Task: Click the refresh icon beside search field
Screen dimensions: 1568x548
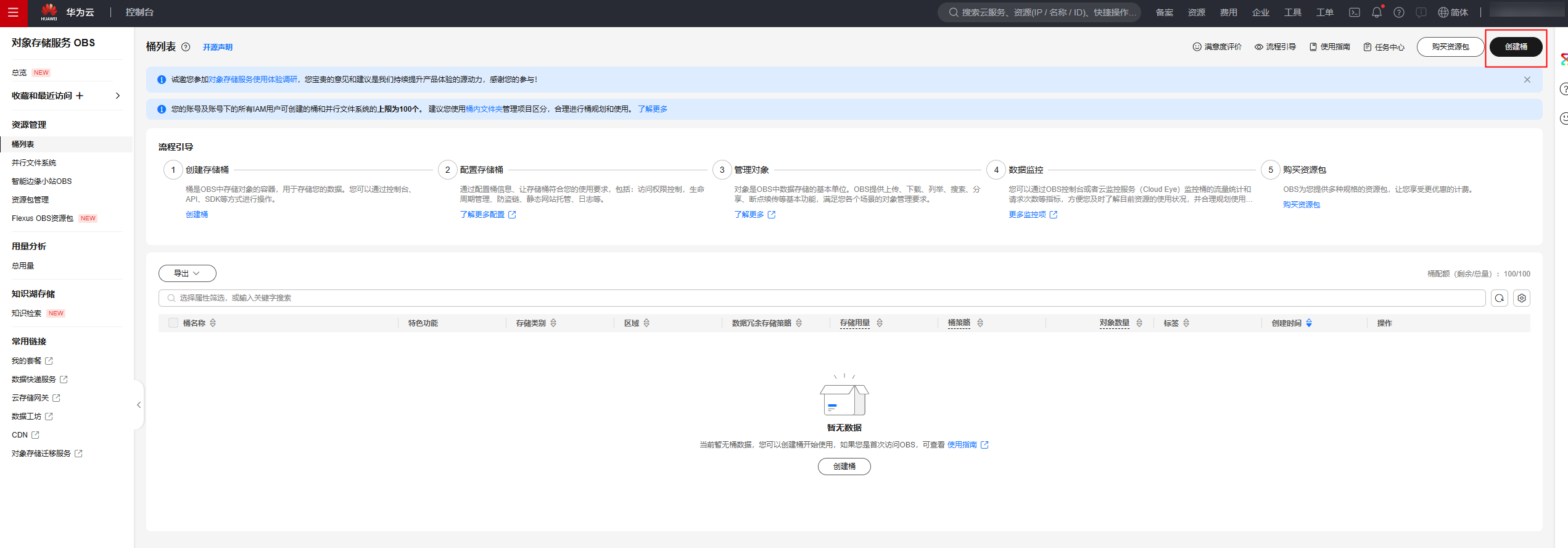Action: (x=1499, y=298)
